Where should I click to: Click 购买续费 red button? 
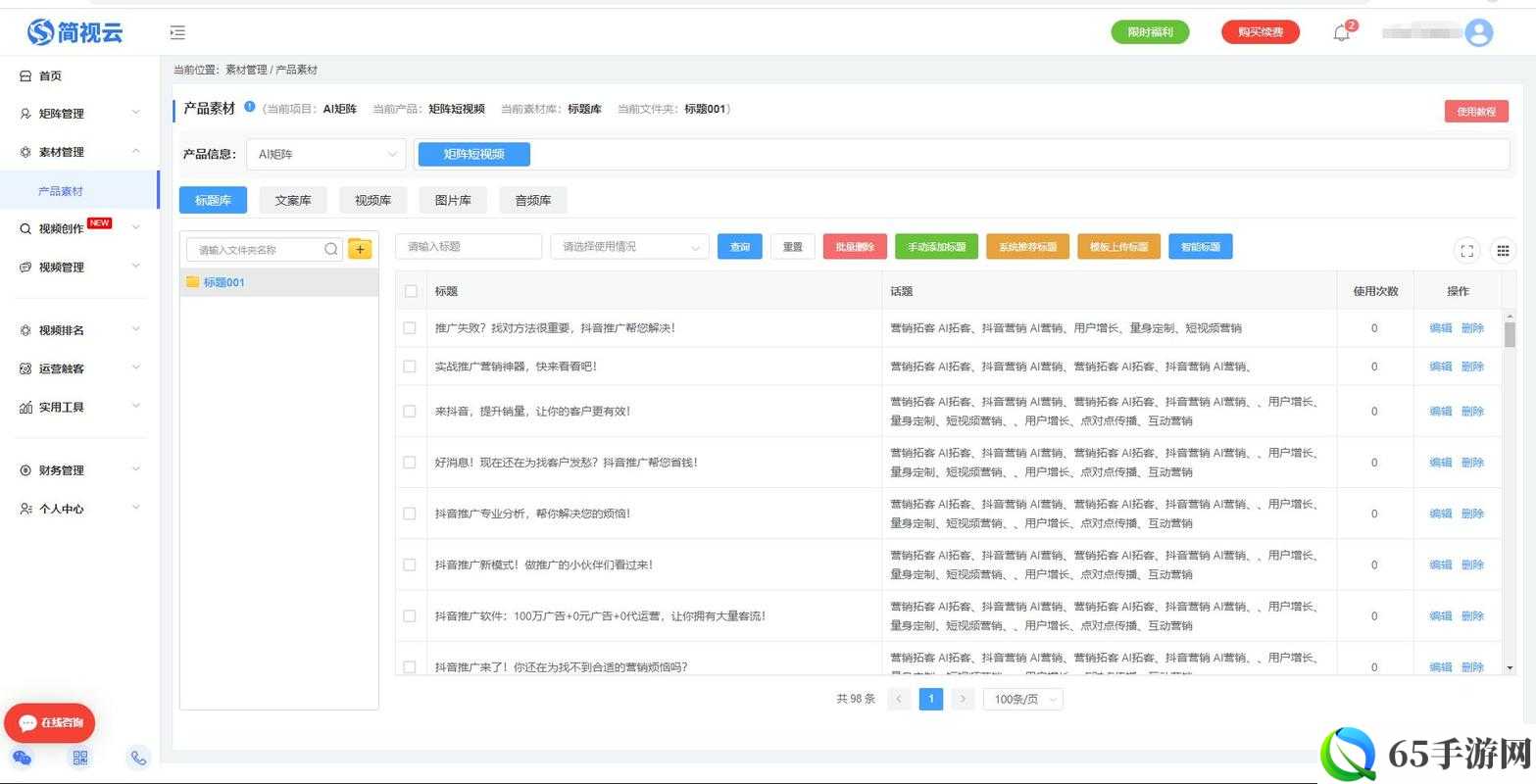coord(1261,32)
